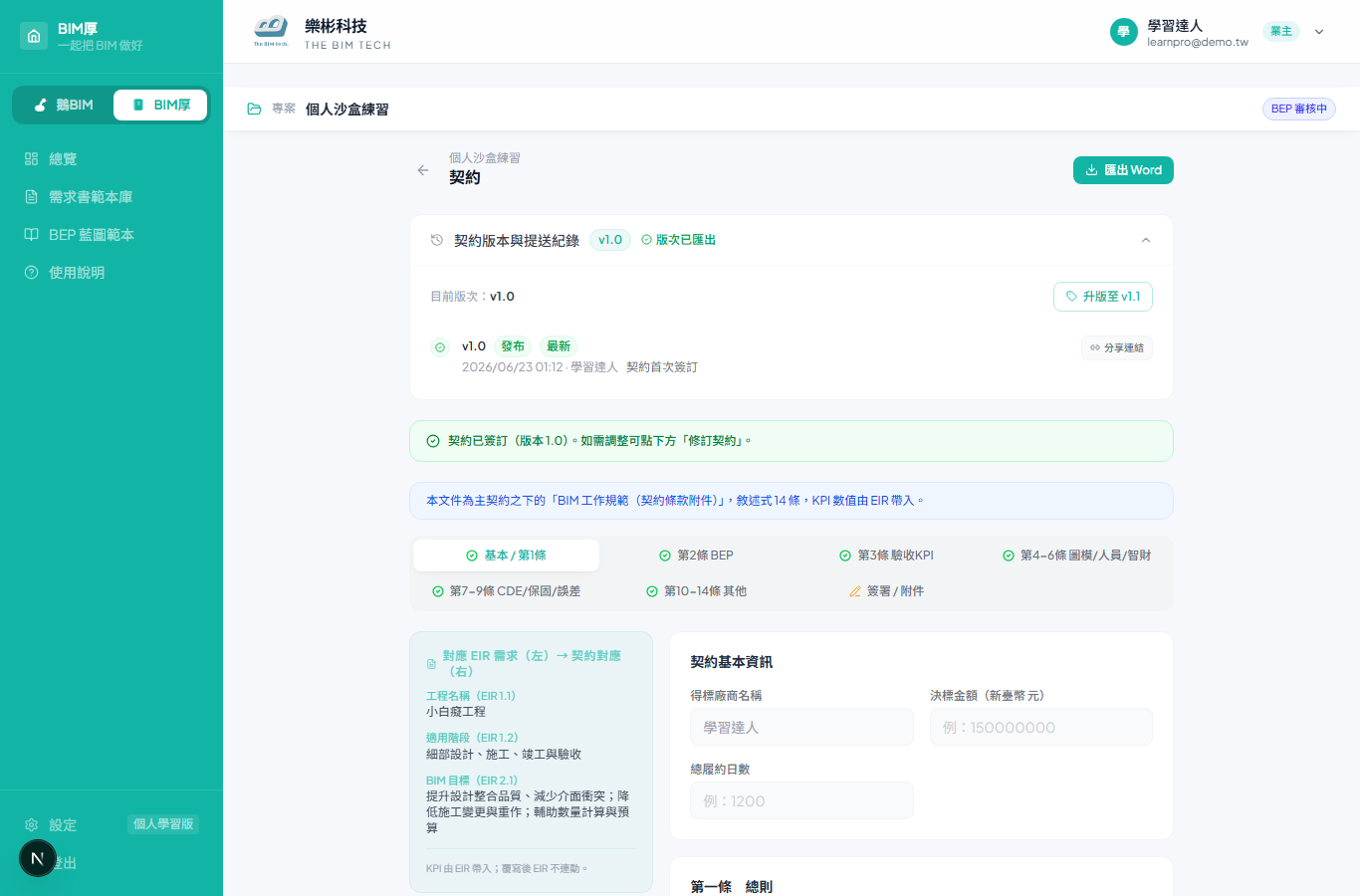Select the 第4–6條 圖模/人員/智財 tab
The height and width of the screenshot is (896, 1360).
click(x=1076, y=556)
